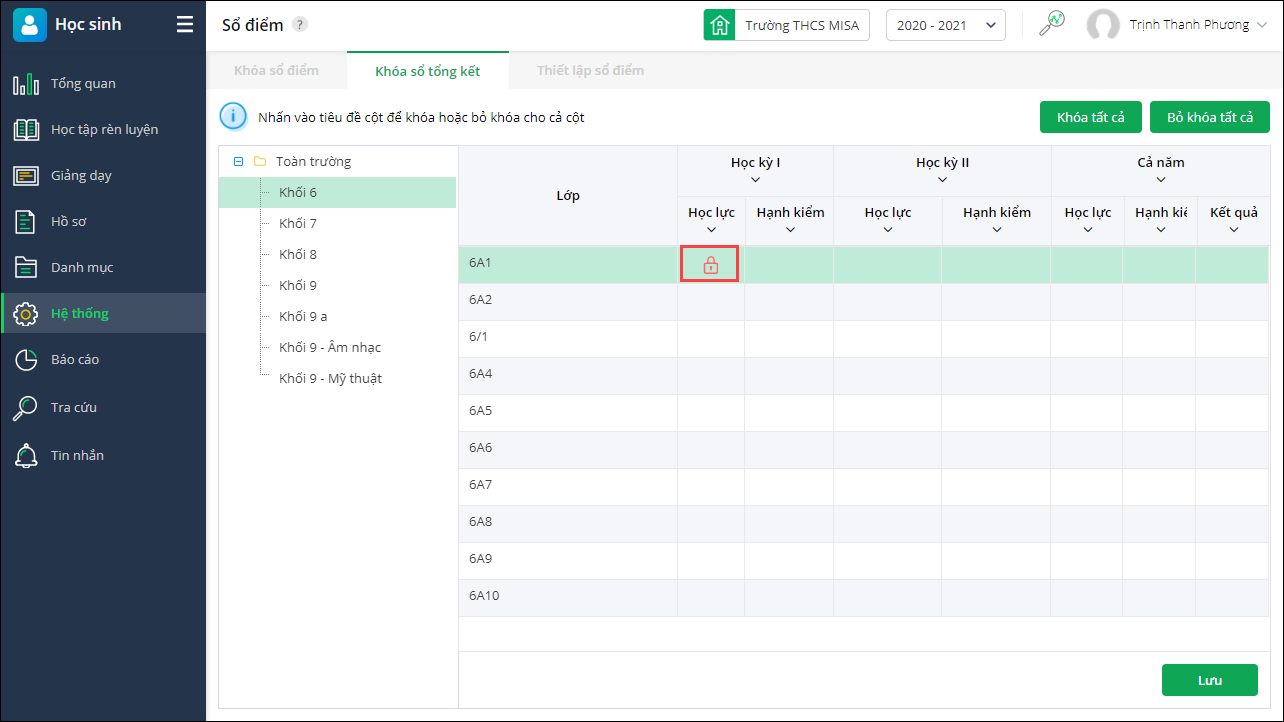Click the Khóa tất cả button
Screen dimensions: 1284x722
pos(1091,117)
